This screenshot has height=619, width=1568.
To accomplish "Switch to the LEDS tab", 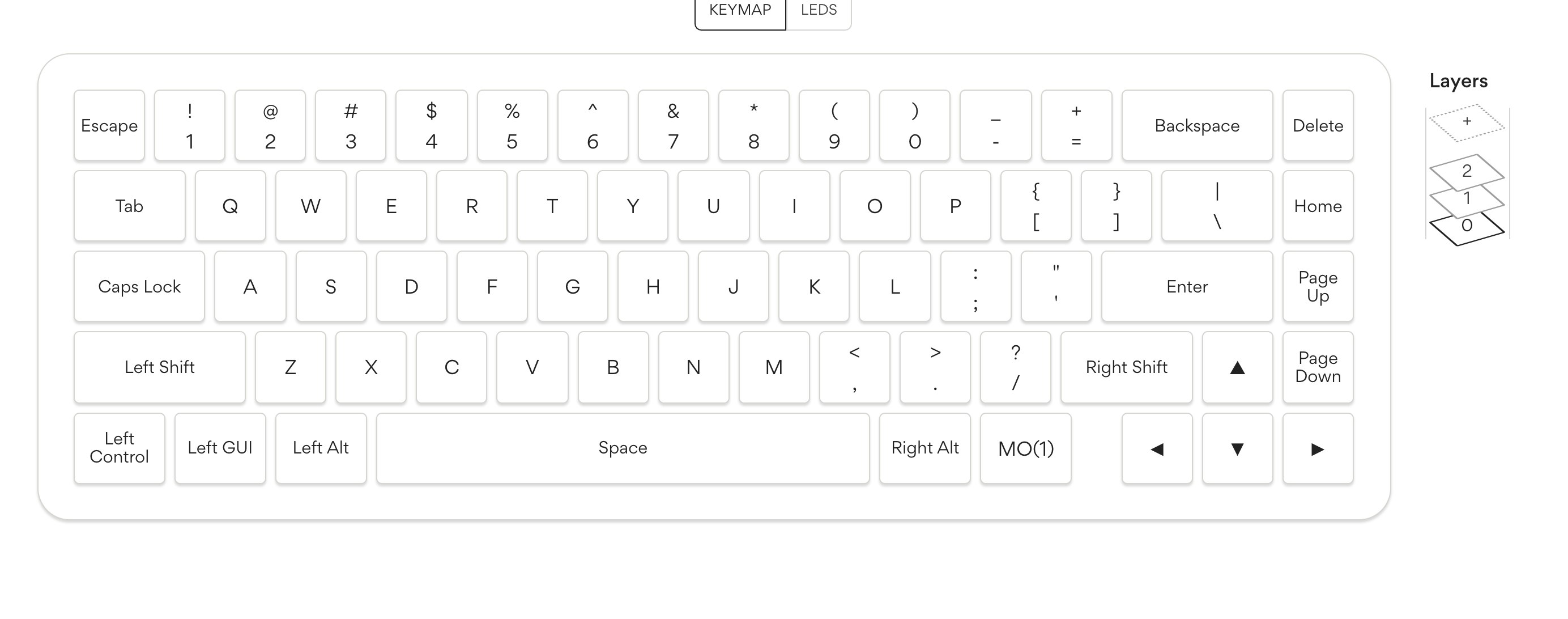I will (818, 10).
